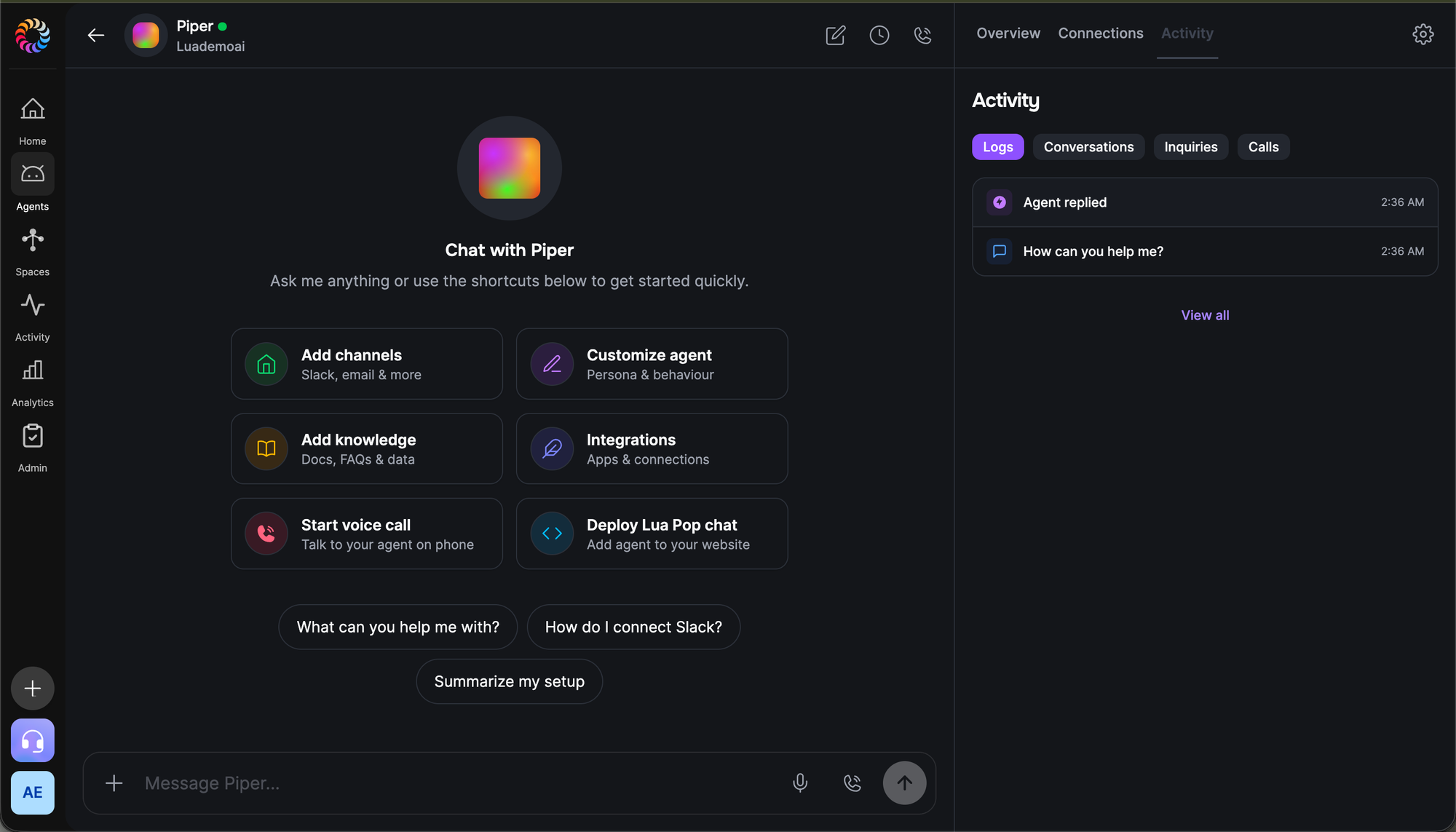This screenshot has width=1456, height=832.
Task: Click the microphone icon
Action: click(800, 783)
